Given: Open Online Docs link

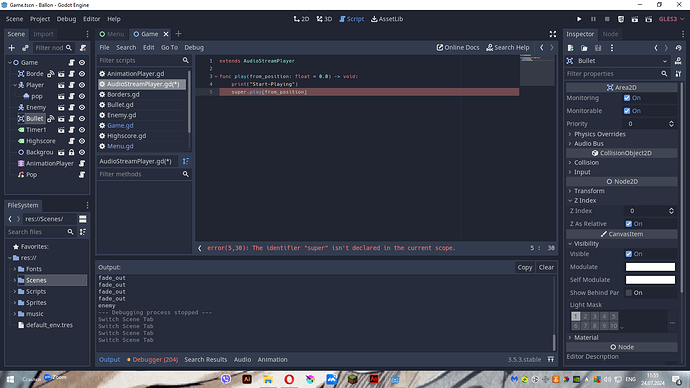Looking at the screenshot, I should [458, 48].
